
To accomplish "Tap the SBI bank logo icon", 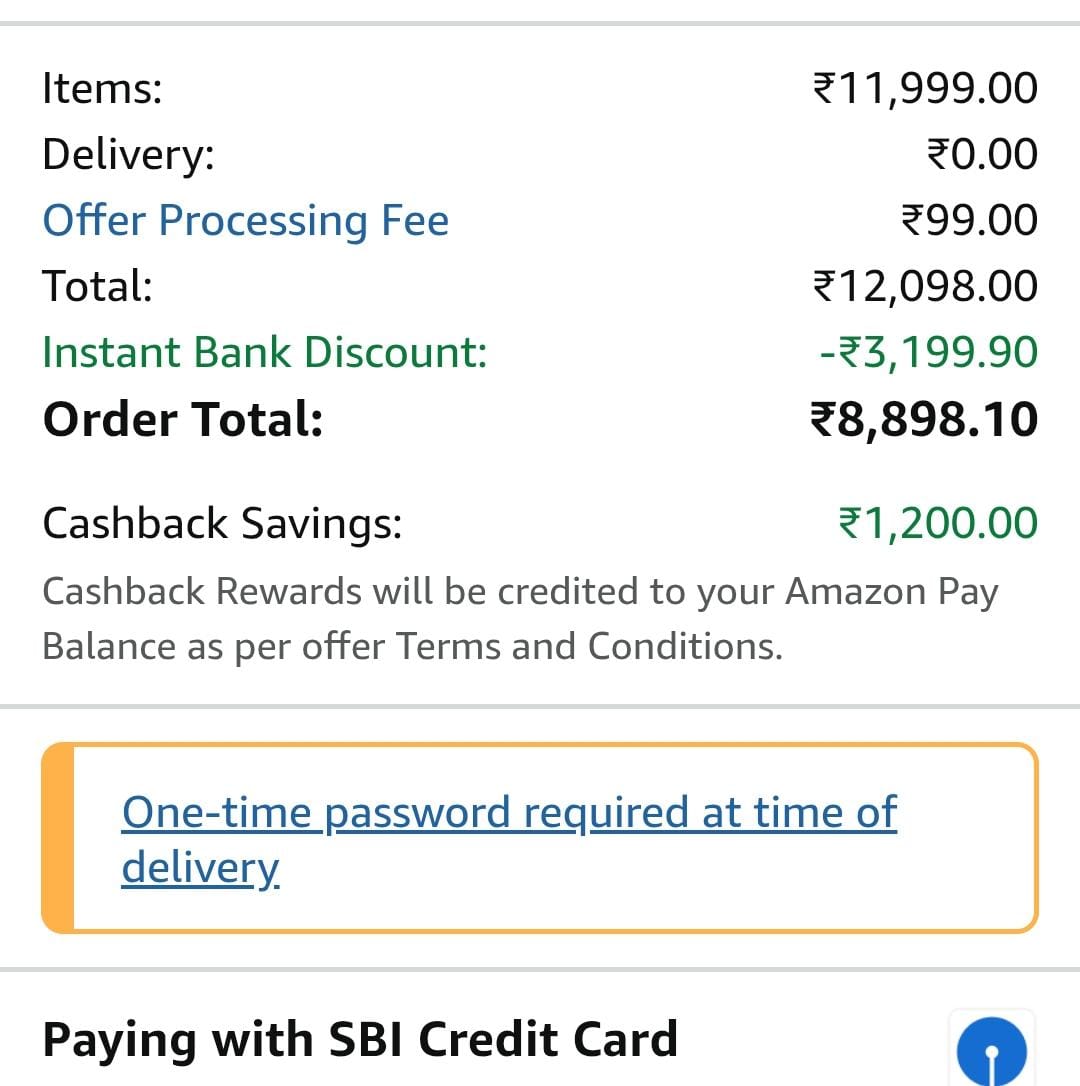I will (991, 1050).
